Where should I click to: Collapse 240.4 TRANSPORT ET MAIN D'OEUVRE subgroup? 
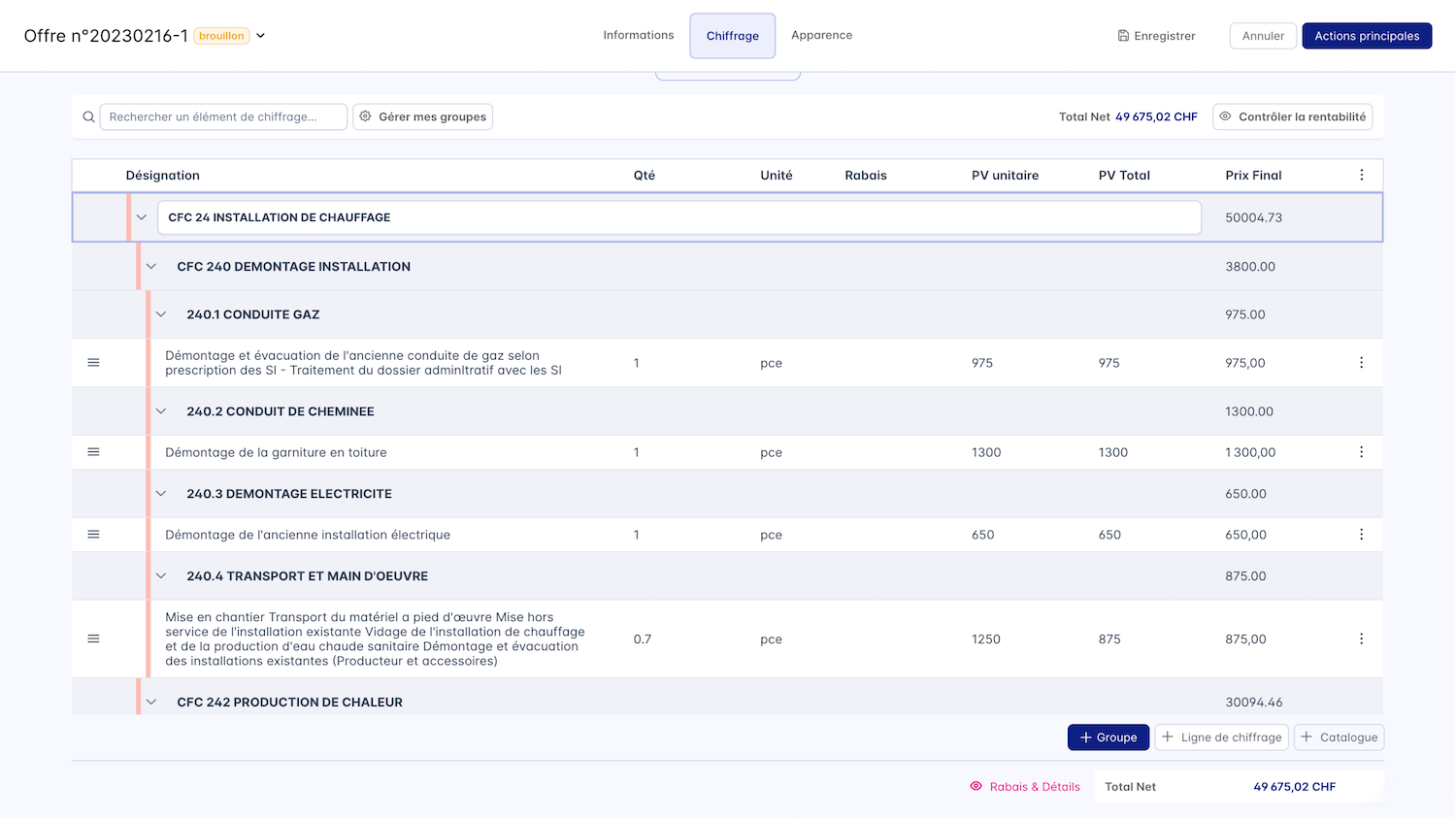tap(161, 576)
